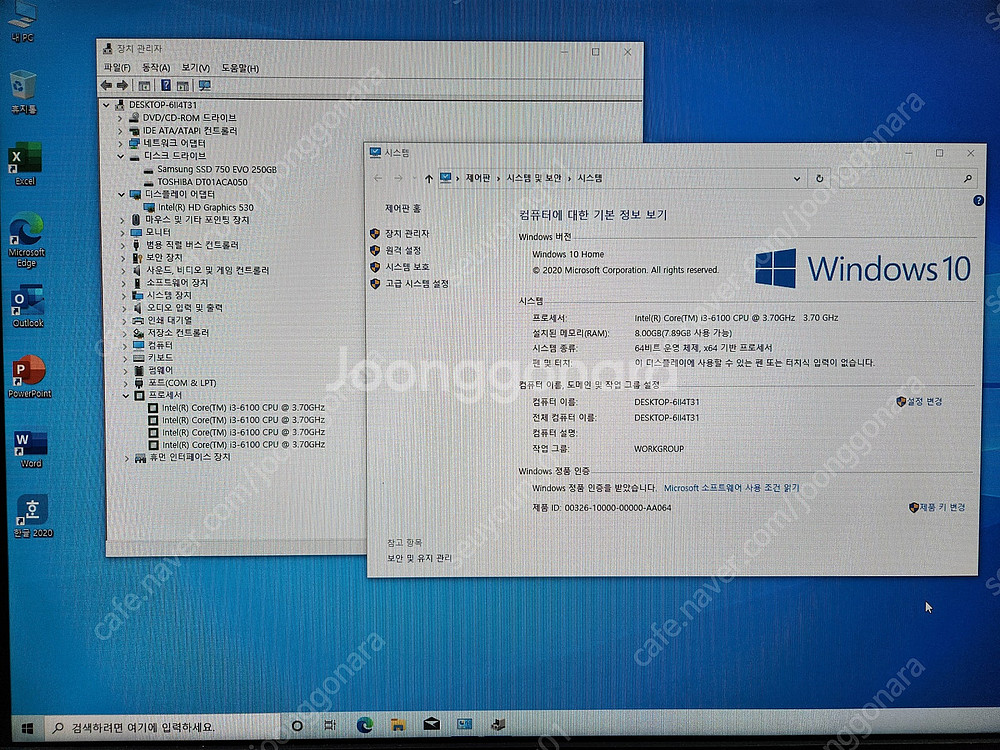Click scan for hardware changes monitor icon

tap(204, 85)
